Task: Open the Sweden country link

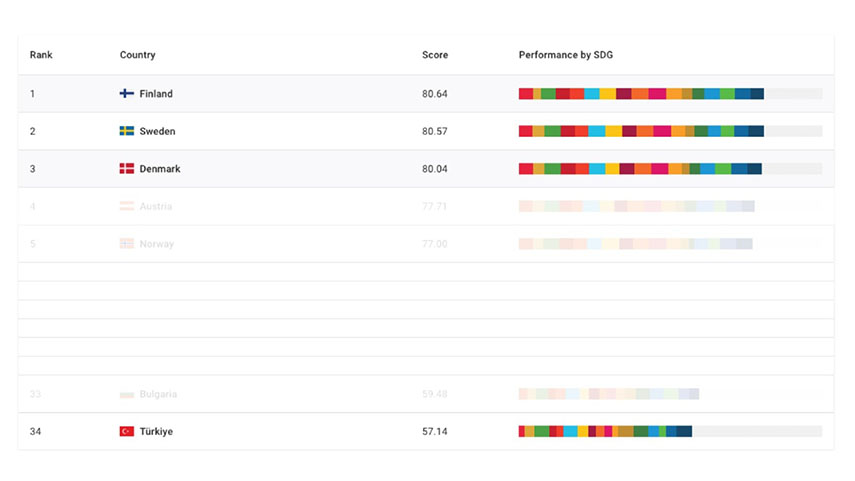Action: 157,131
